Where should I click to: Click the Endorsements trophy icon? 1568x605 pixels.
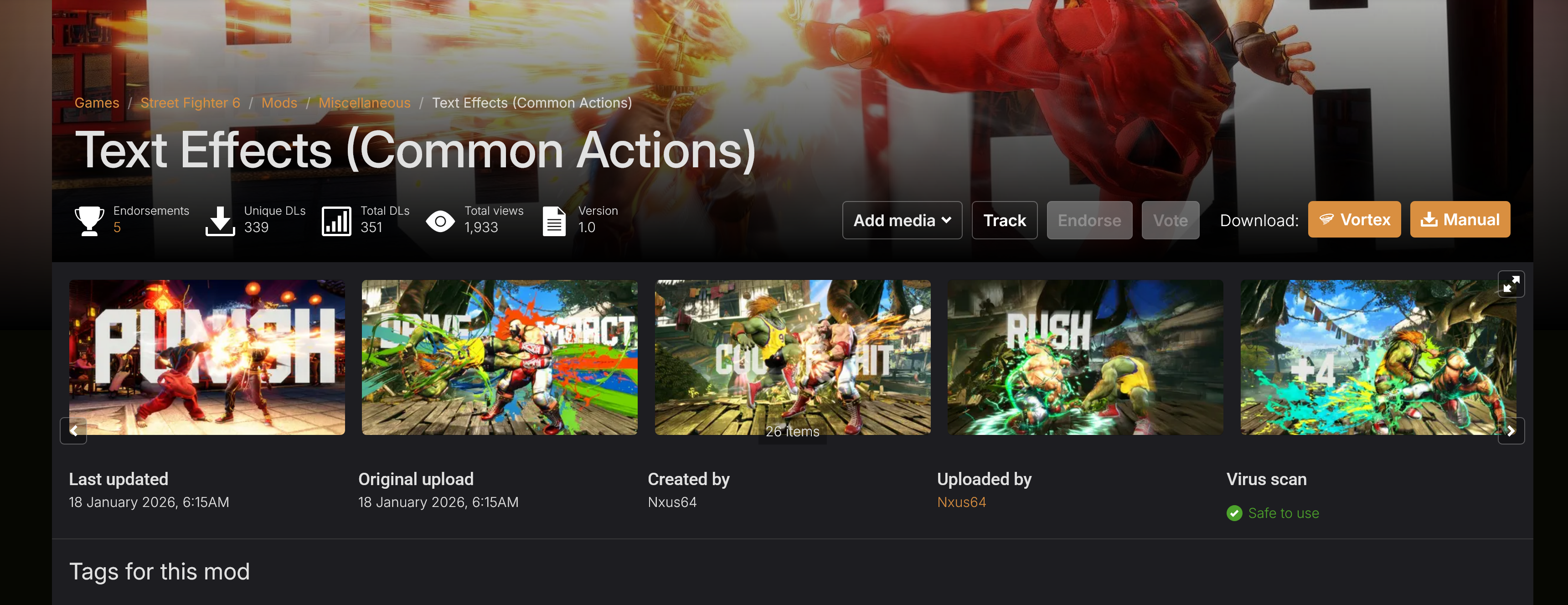pos(89,220)
